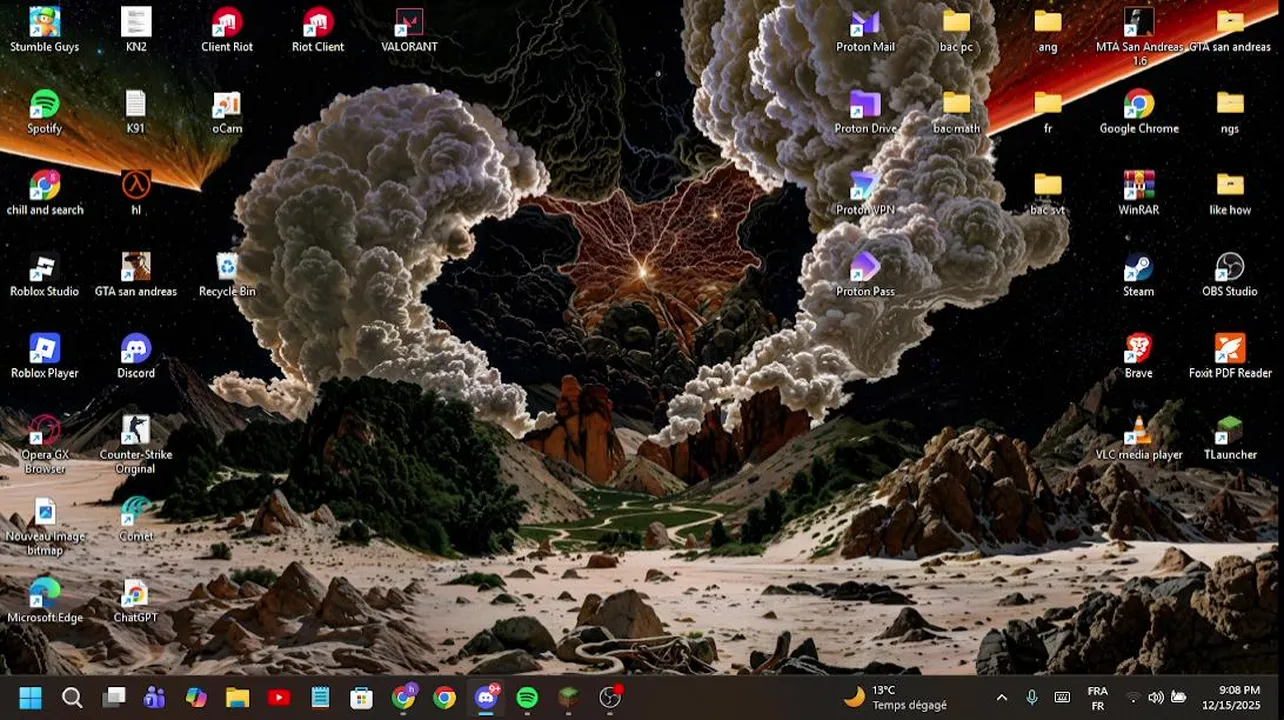Launch Microsoft Edge from the desktop

[x=45, y=602]
